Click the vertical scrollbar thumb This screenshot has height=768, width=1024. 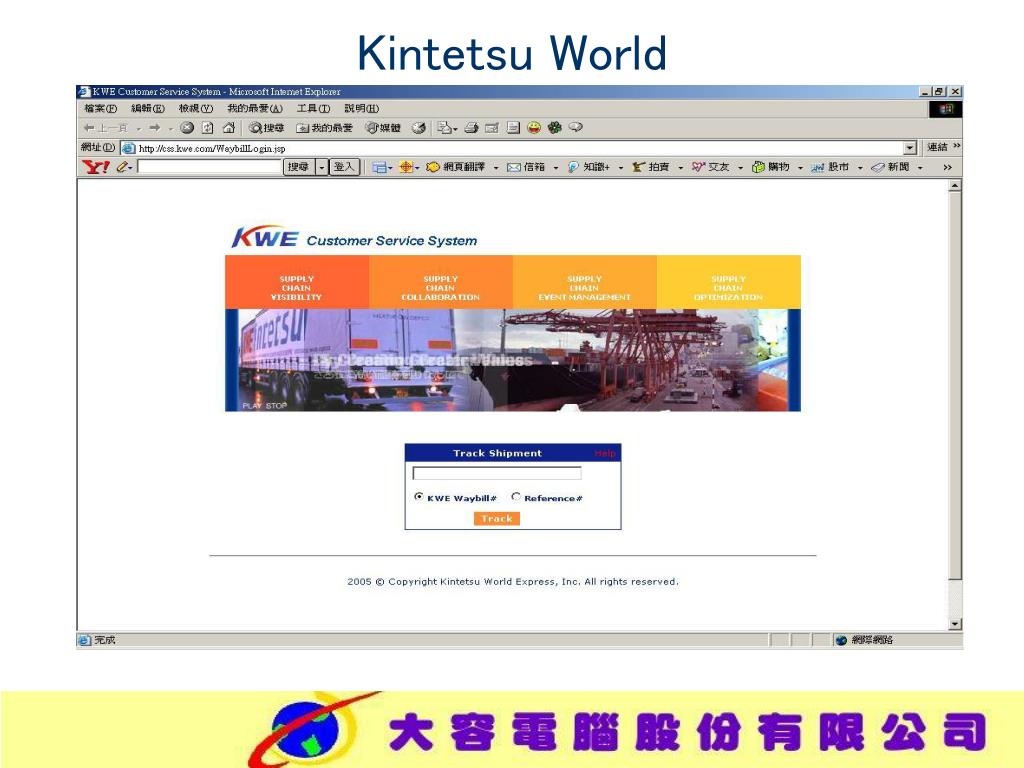click(955, 385)
